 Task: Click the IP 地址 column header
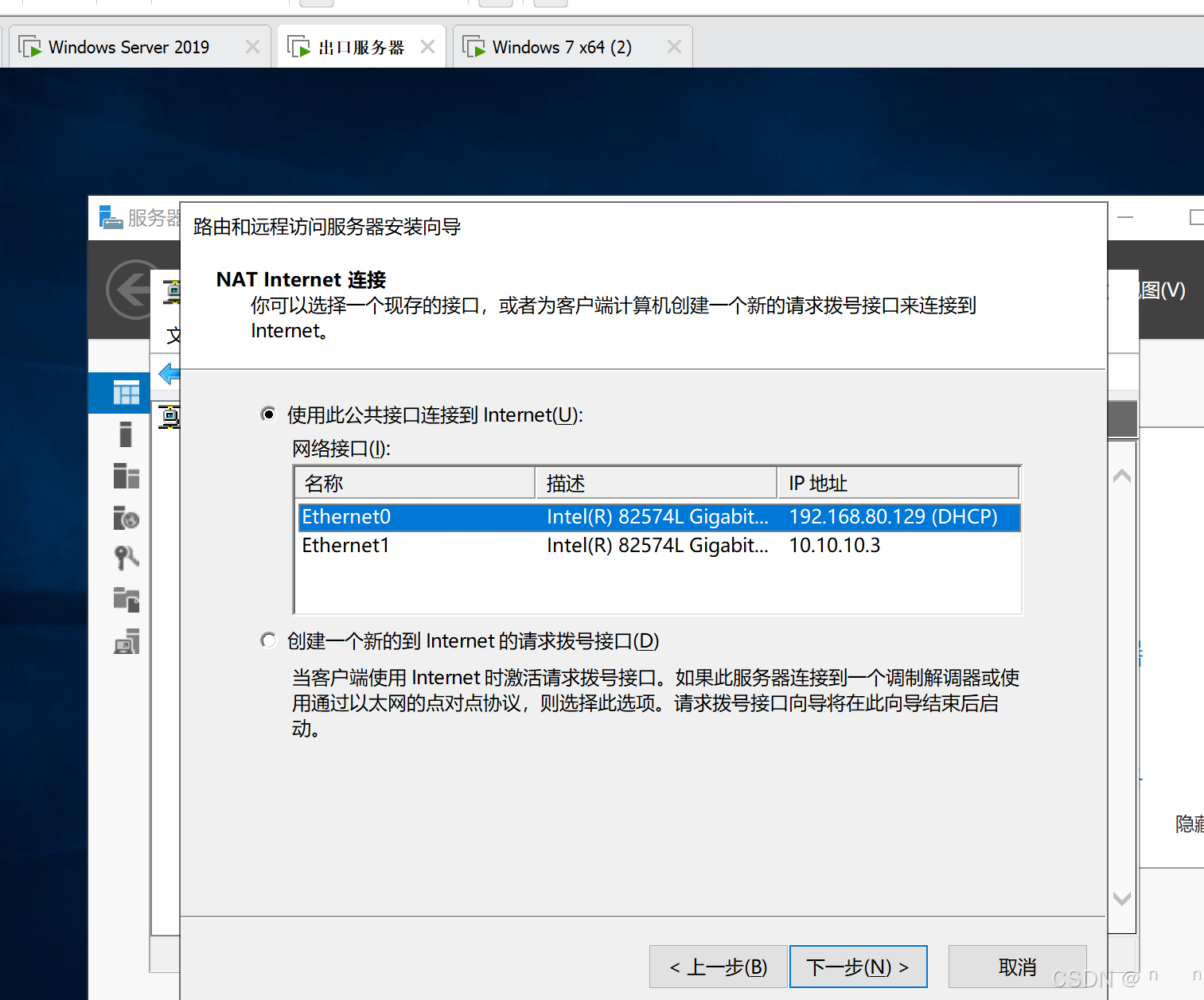pyautogui.click(x=898, y=482)
